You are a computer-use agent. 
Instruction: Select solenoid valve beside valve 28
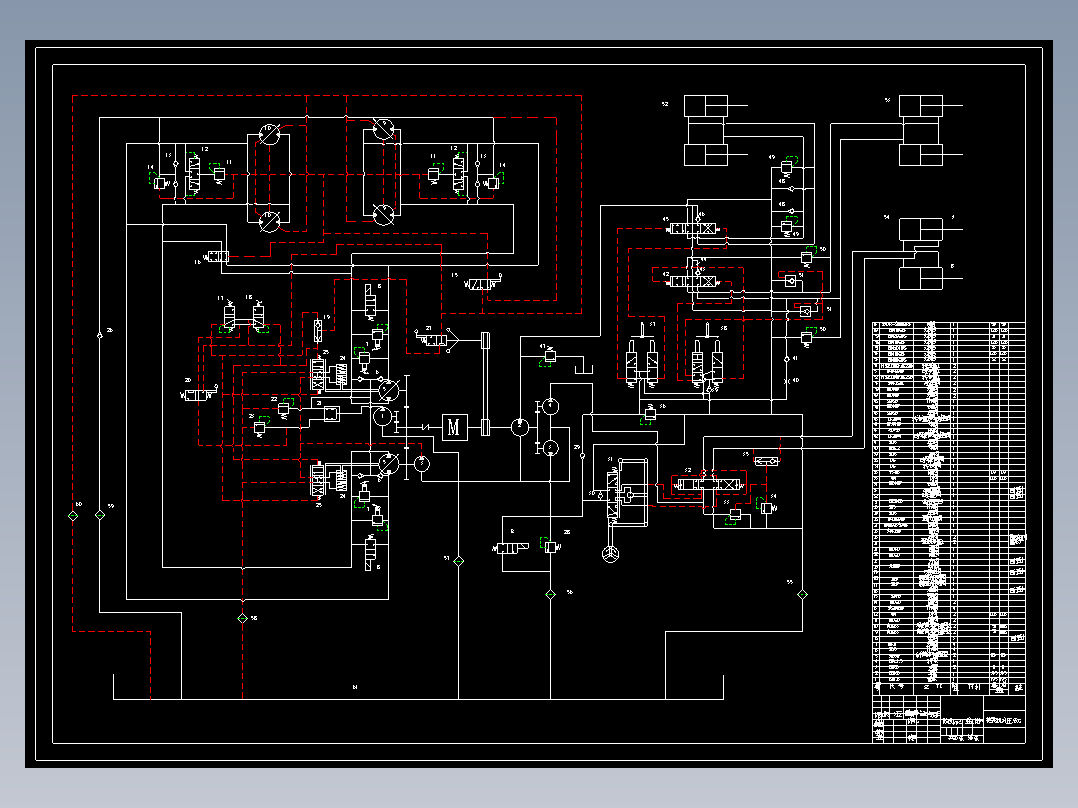pos(511,547)
